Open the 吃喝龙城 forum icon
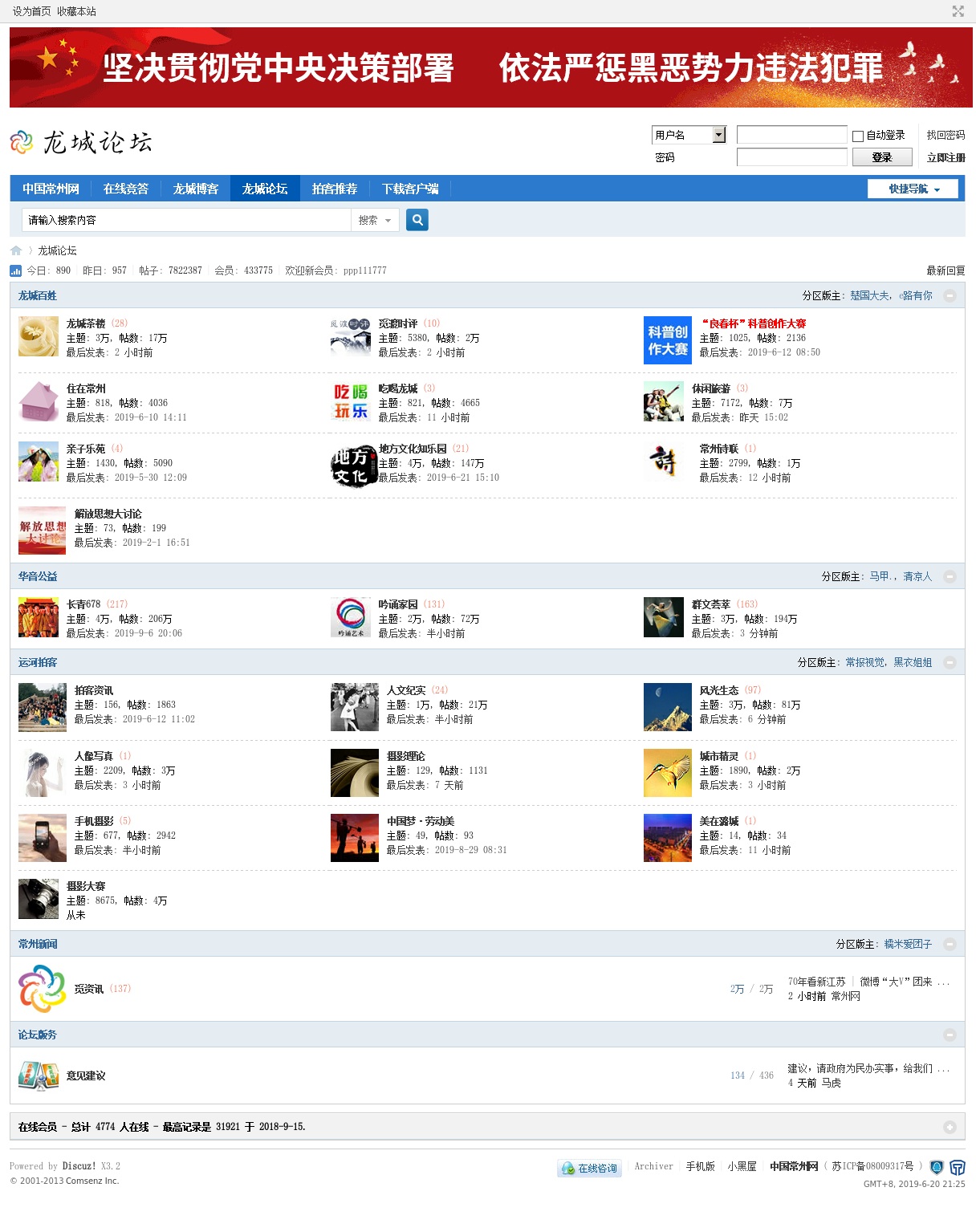 click(x=351, y=401)
